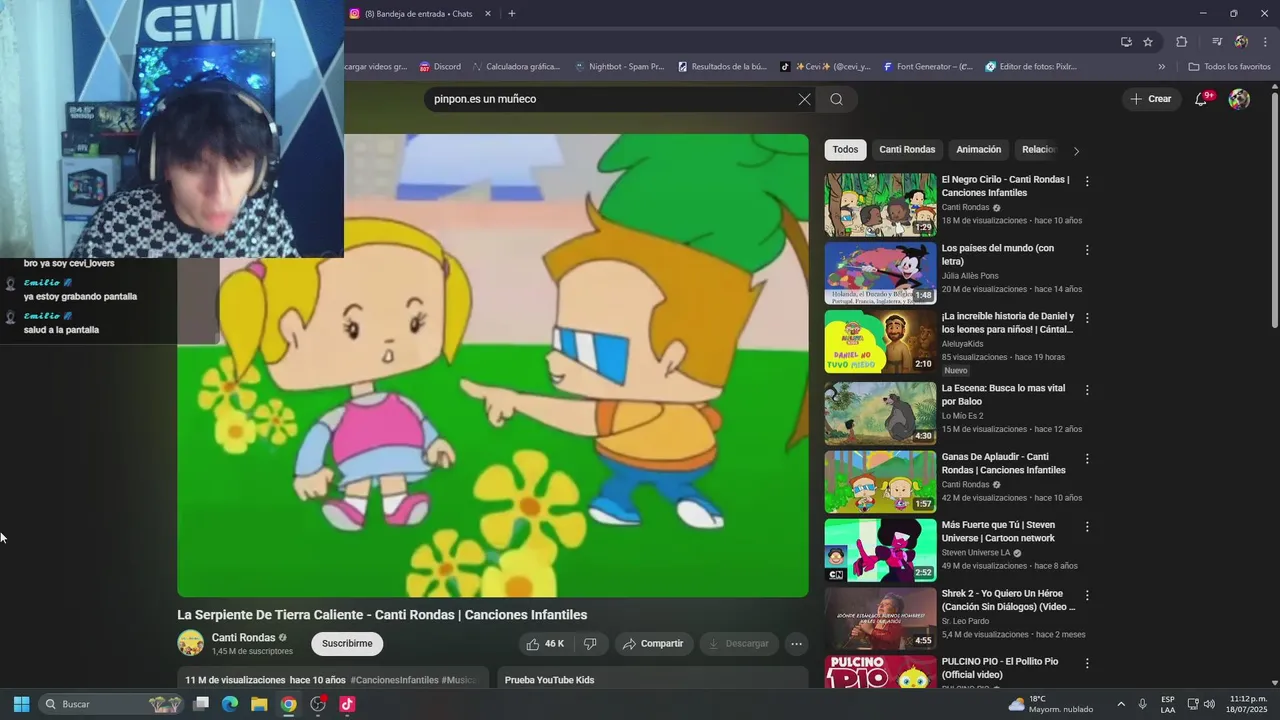Select the Animación filter chip

pyautogui.click(x=978, y=150)
